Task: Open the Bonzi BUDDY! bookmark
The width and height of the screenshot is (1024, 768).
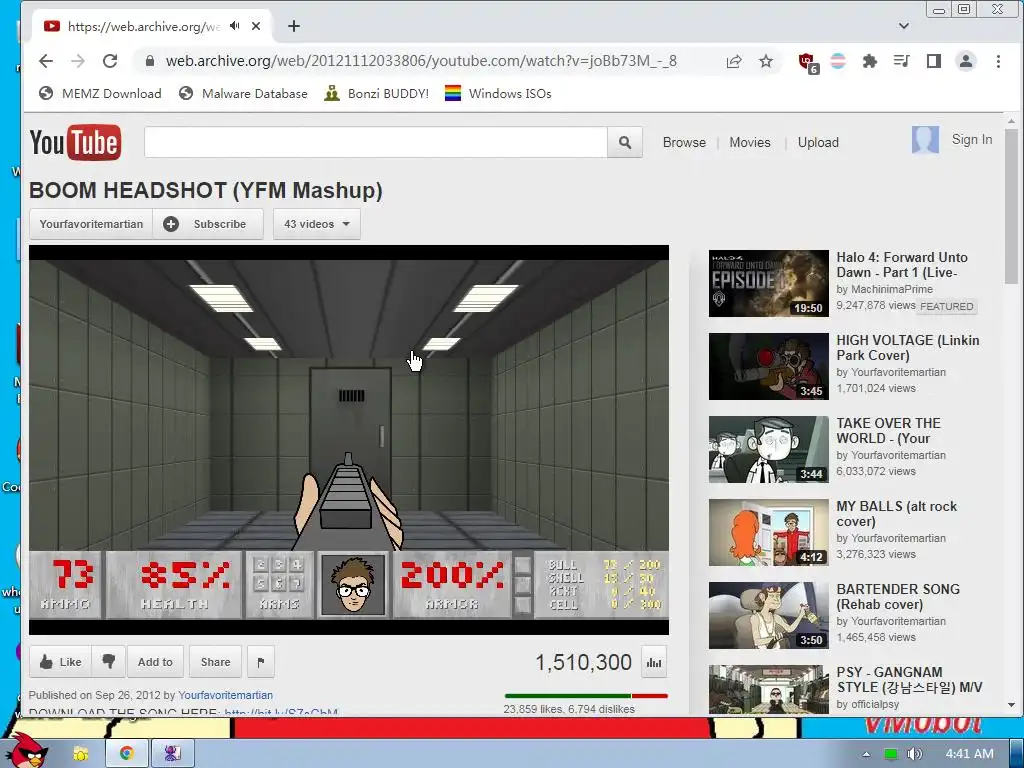Action: (x=377, y=93)
